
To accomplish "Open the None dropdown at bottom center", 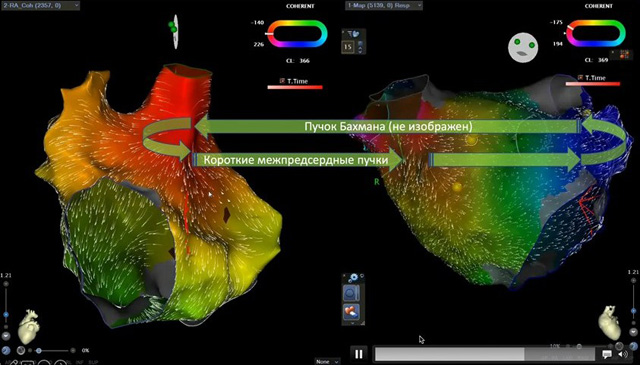I will coord(327,361).
